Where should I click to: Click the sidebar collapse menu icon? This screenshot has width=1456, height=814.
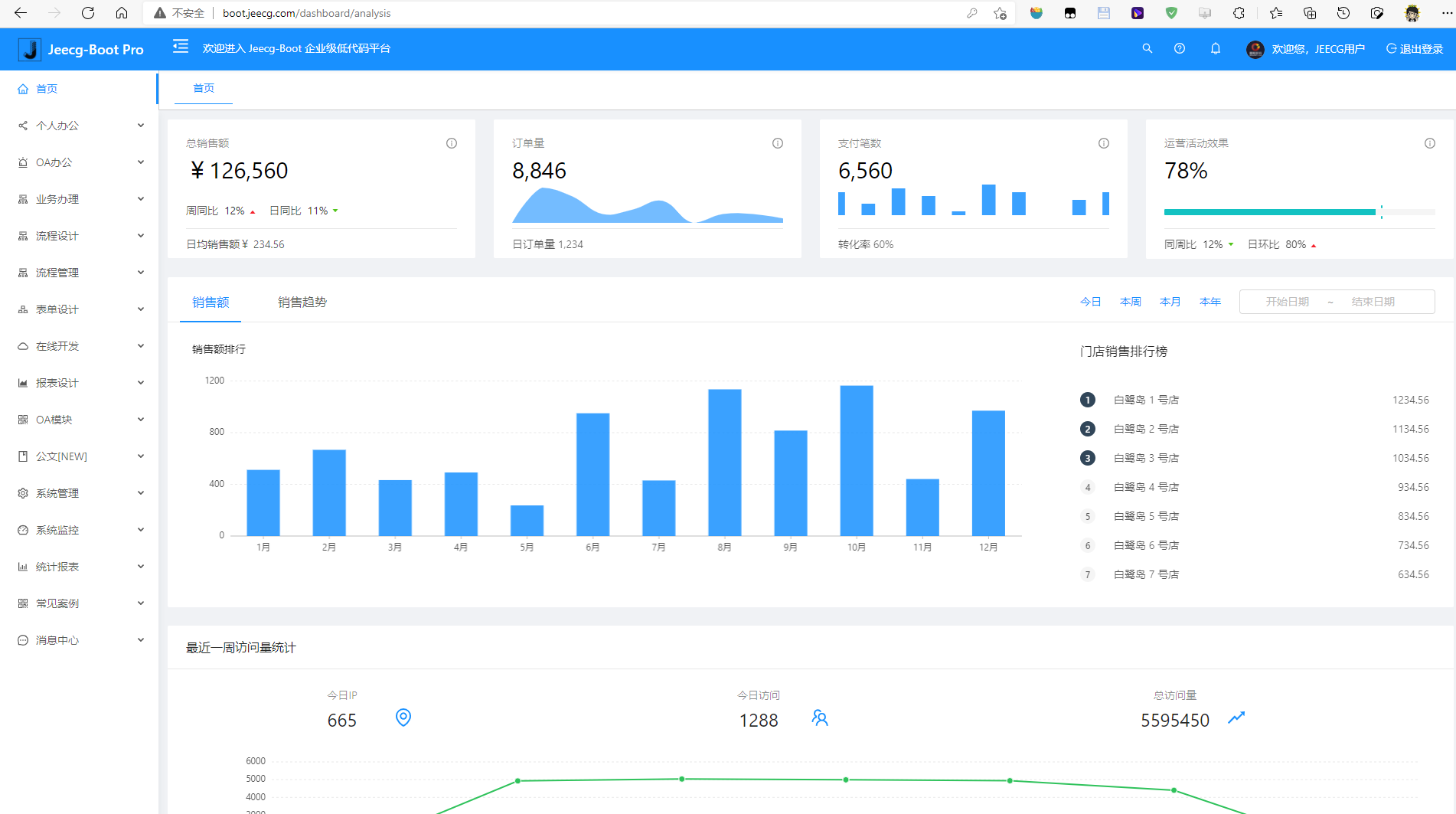180,47
